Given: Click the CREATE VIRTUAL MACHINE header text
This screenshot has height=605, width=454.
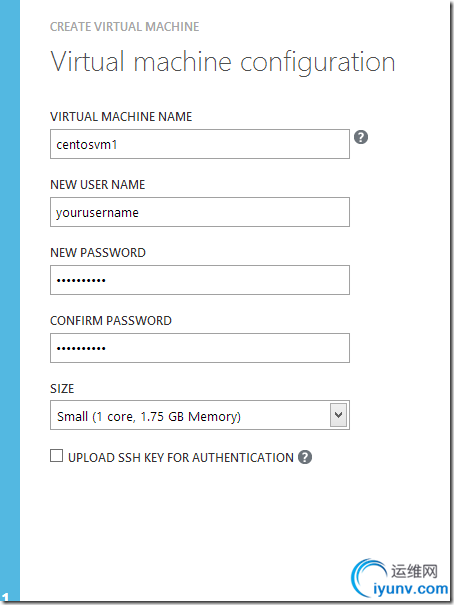Looking at the screenshot, I should click(125, 27).
